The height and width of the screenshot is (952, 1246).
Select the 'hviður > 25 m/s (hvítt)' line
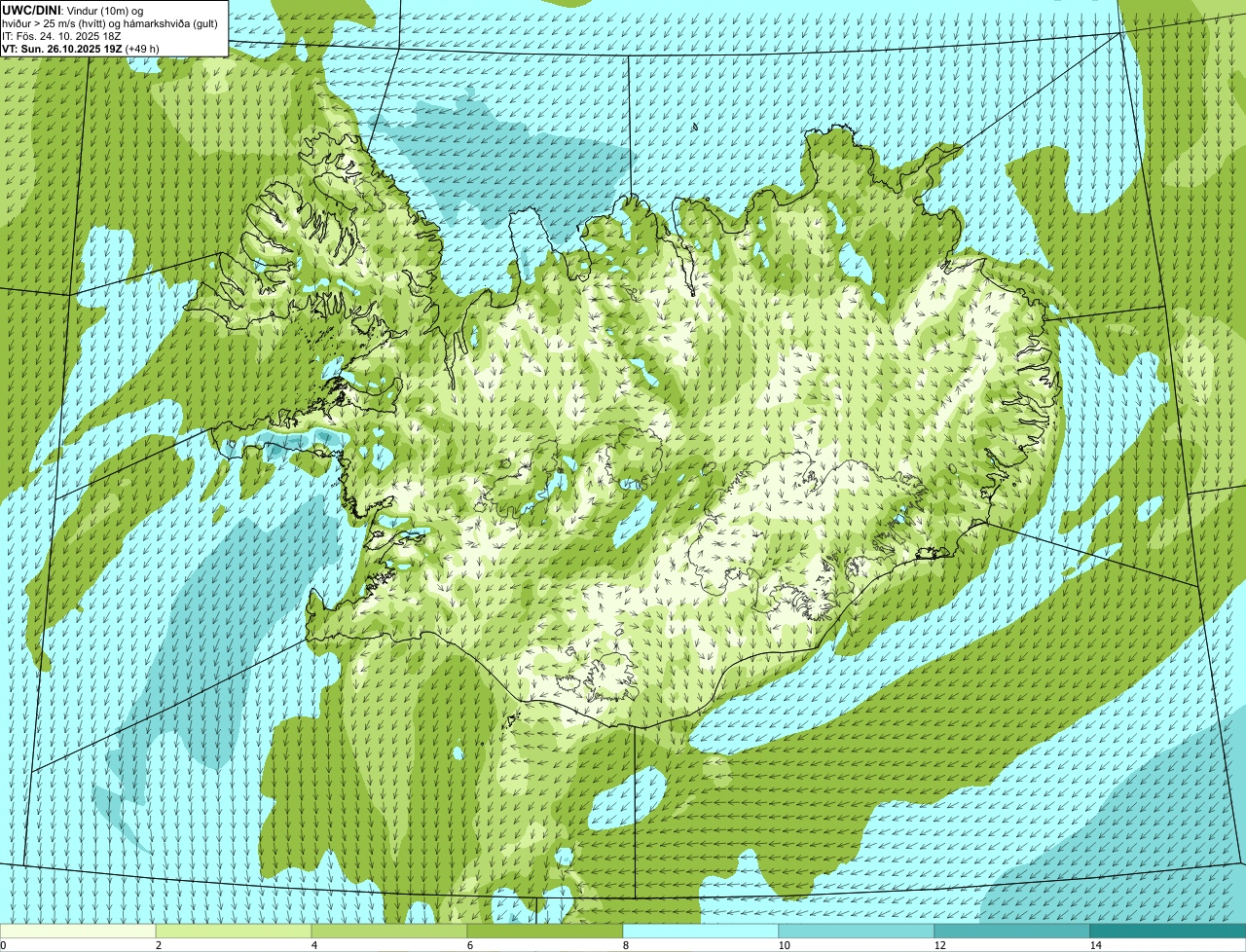(x=109, y=22)
